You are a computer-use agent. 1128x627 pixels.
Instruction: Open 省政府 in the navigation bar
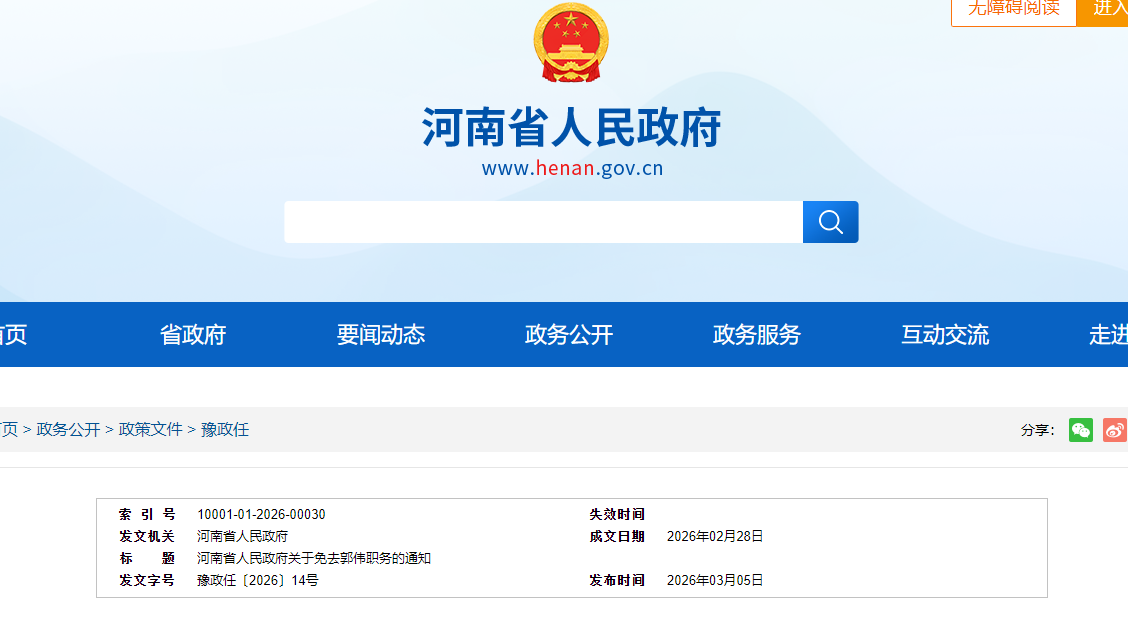coord(193,335)
